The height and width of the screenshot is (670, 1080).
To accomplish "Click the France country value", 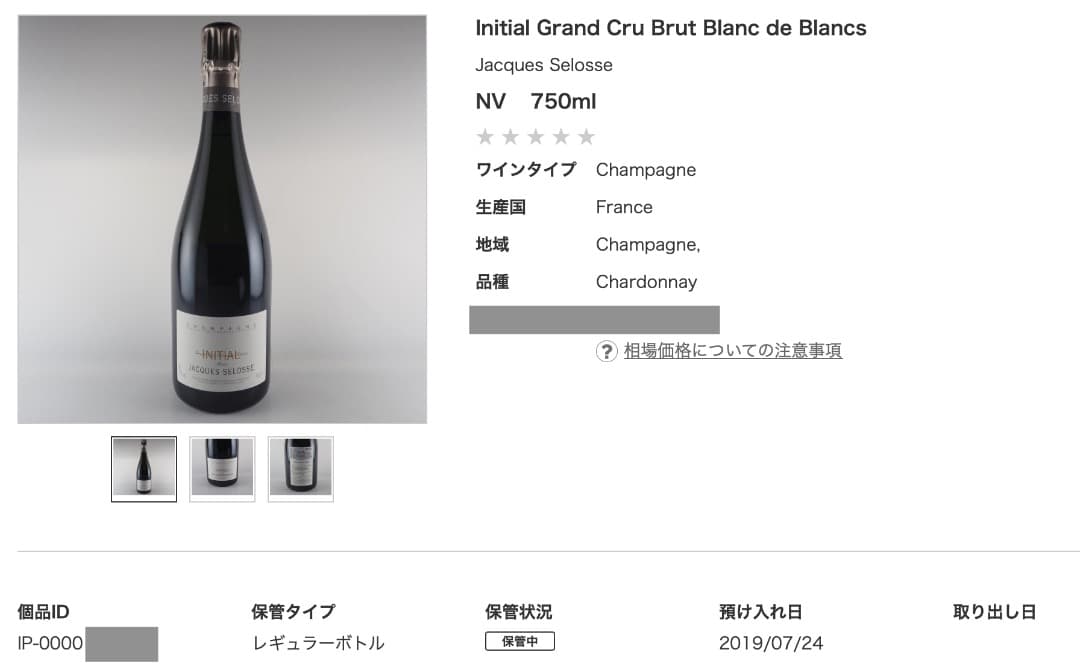I will [624, 207].
